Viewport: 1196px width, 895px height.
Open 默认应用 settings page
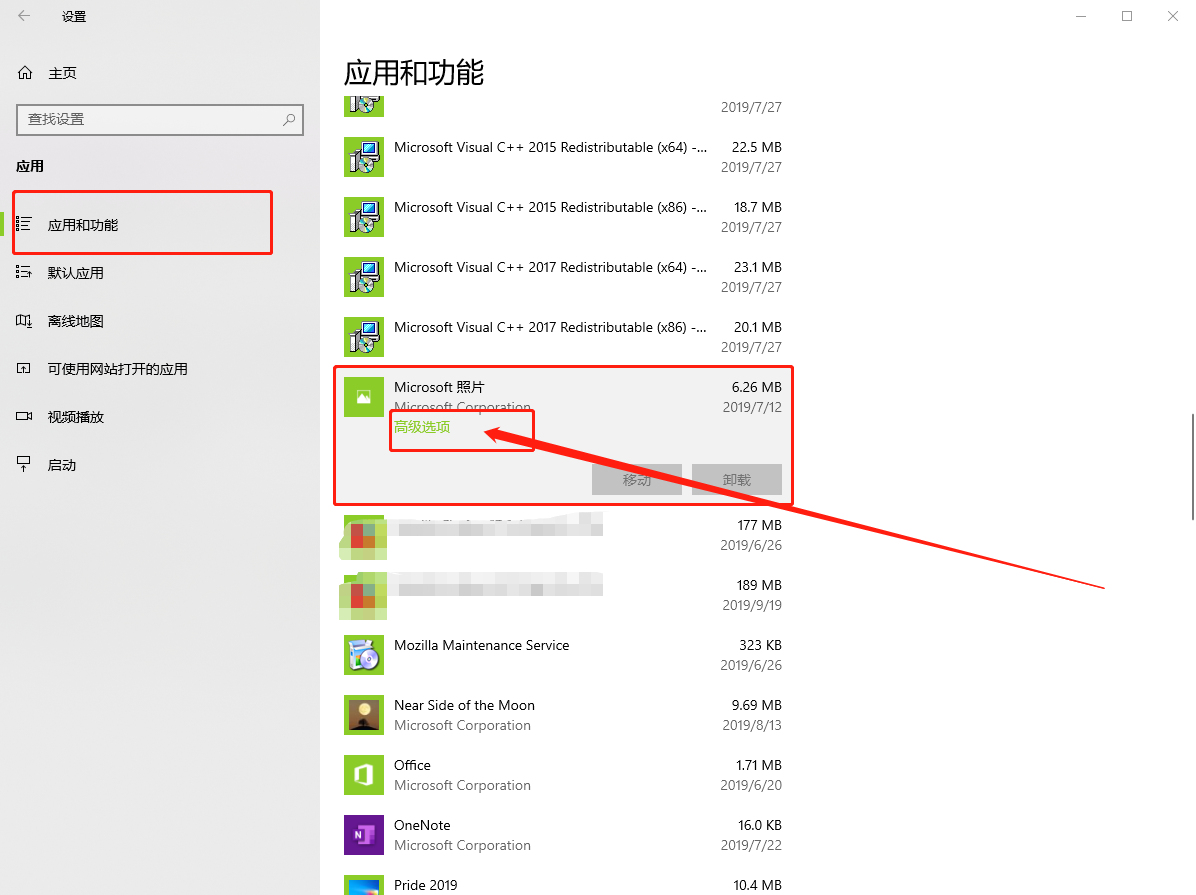[76, 273]
